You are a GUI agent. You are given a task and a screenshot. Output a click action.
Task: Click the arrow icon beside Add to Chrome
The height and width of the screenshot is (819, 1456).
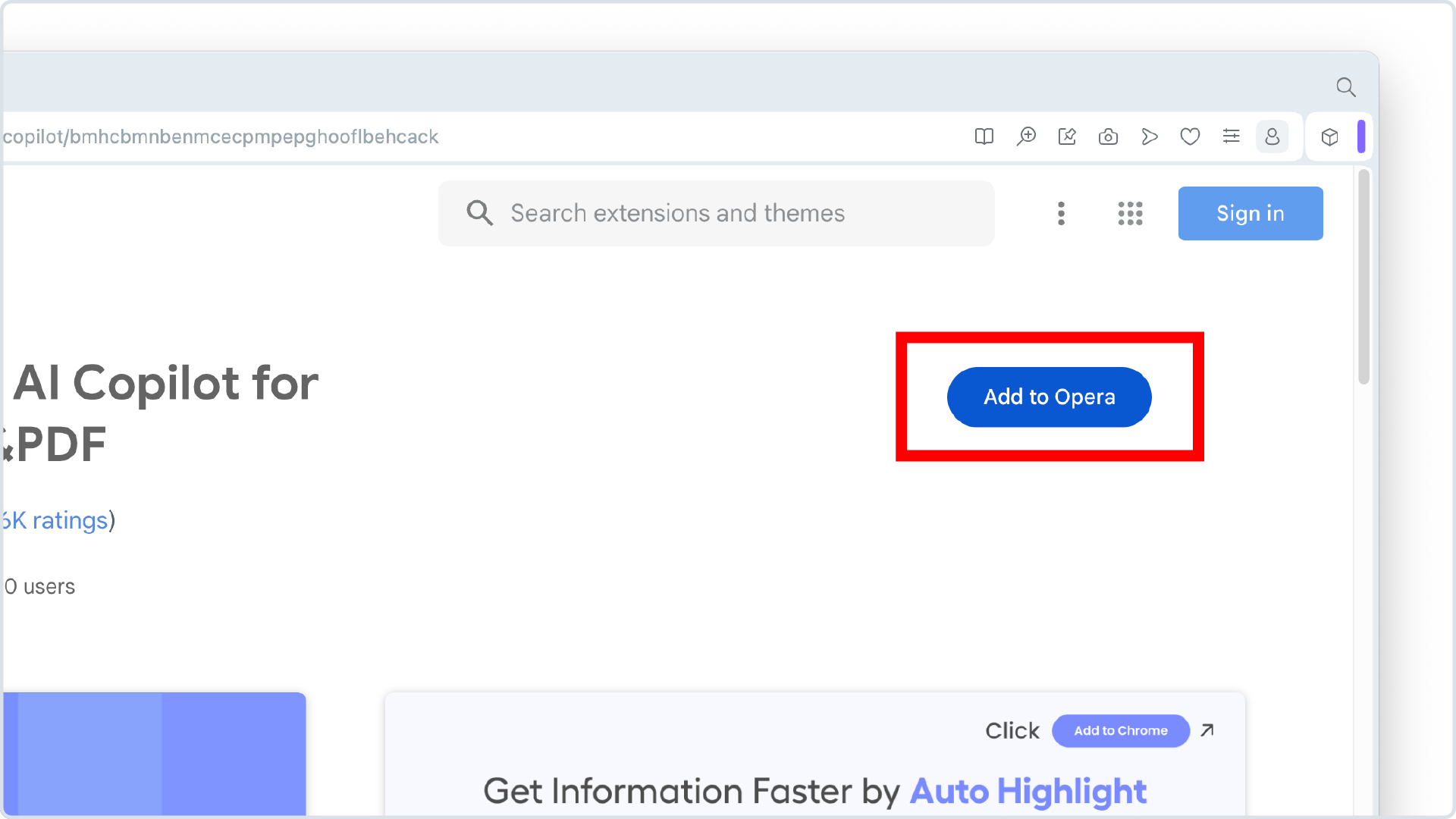pyautogui.click(x=1207, y=730)
